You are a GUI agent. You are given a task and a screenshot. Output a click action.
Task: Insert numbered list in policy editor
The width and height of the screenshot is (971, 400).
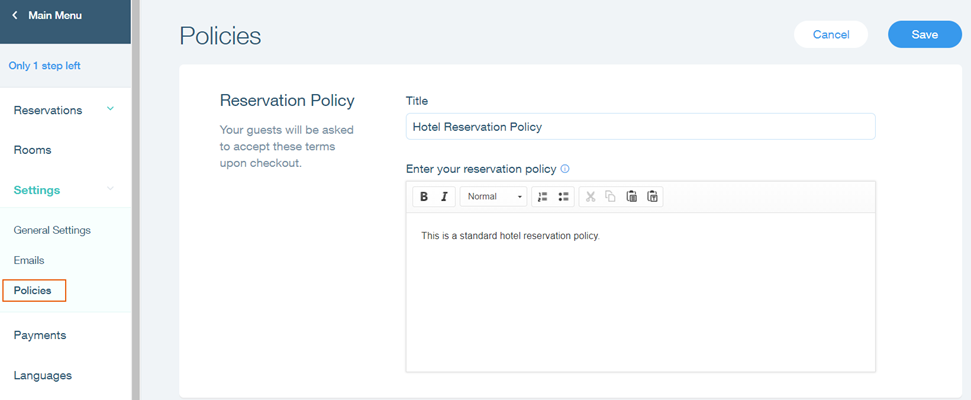point(543,197)
